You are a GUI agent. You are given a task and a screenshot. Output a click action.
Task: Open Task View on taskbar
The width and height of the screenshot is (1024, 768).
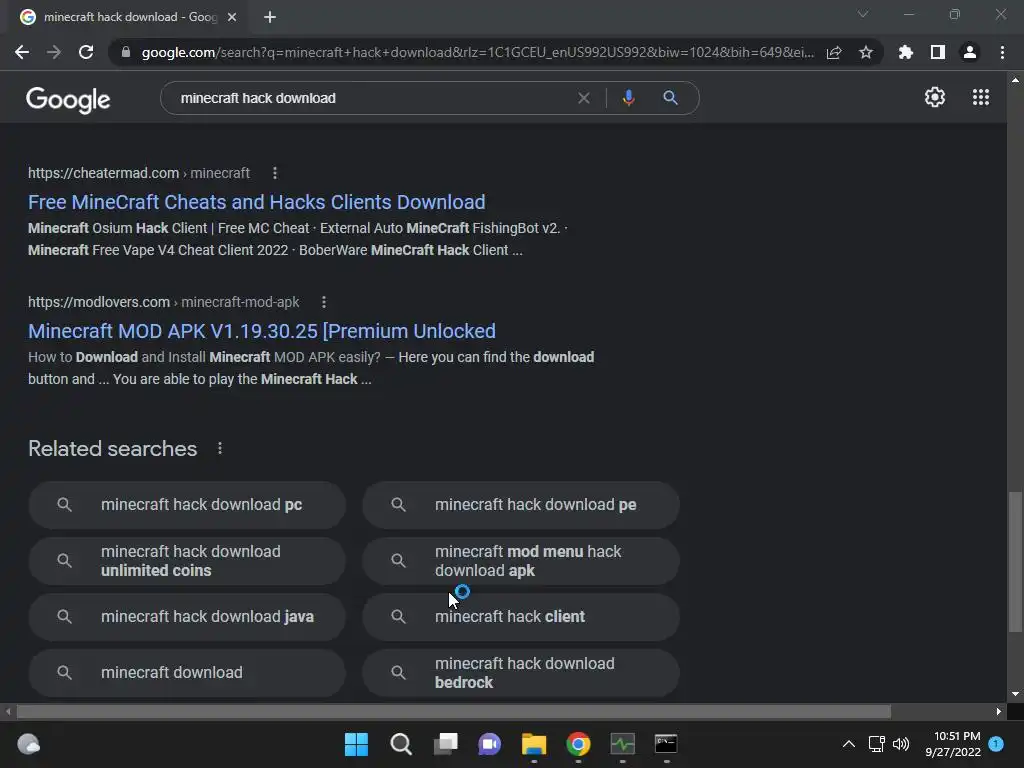445,744
